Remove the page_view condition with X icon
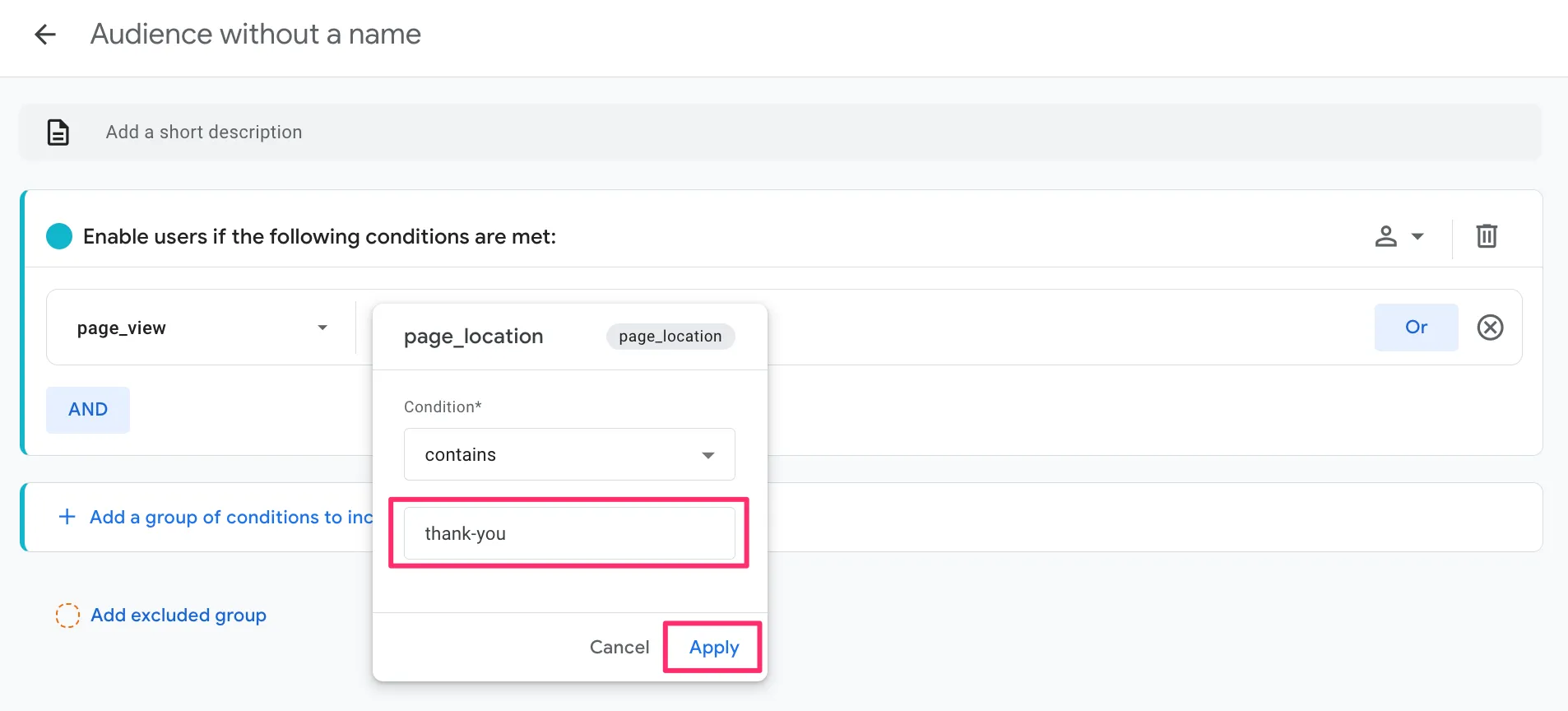The width and height of the screenshot is (1568, 711). 1490,328
